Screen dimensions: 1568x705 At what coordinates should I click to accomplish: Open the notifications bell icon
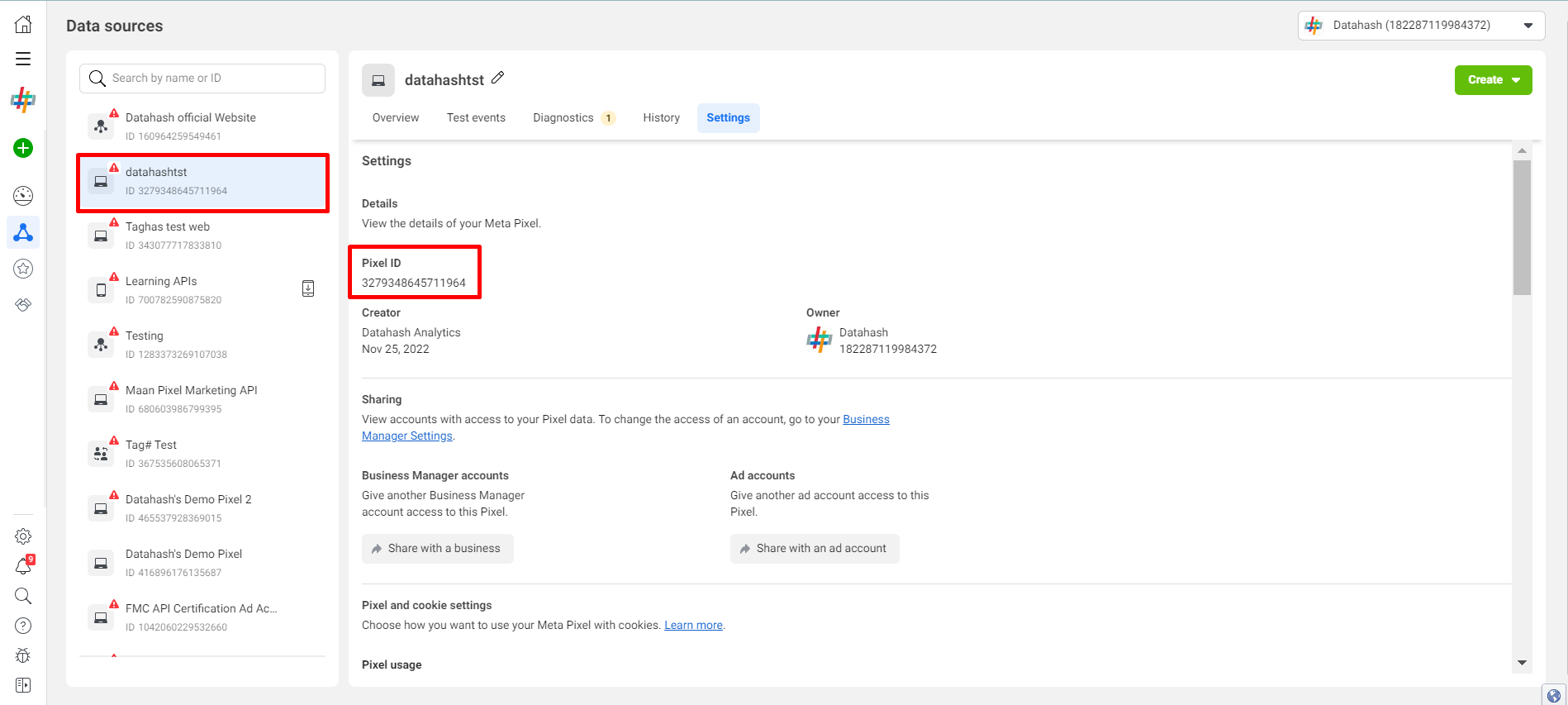point(23,566)
